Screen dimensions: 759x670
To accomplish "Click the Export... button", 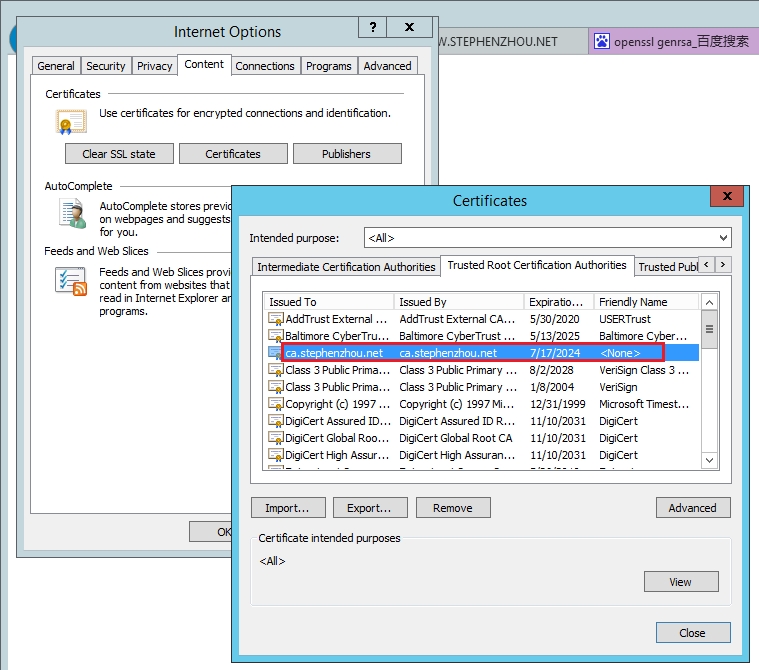I will [x=370, y=508].
